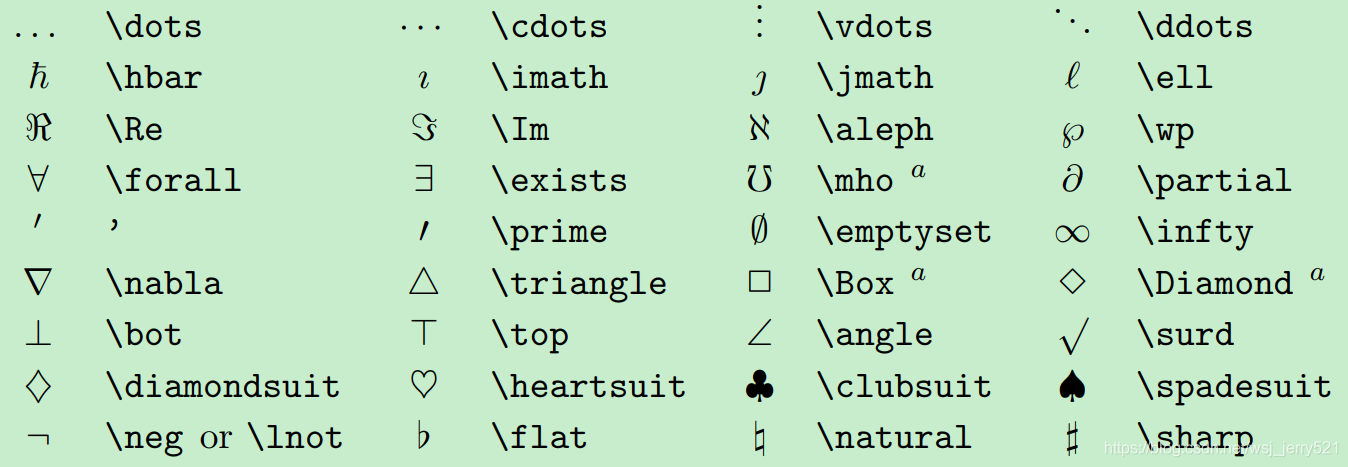Select the \lnot command text

(295, 437)
